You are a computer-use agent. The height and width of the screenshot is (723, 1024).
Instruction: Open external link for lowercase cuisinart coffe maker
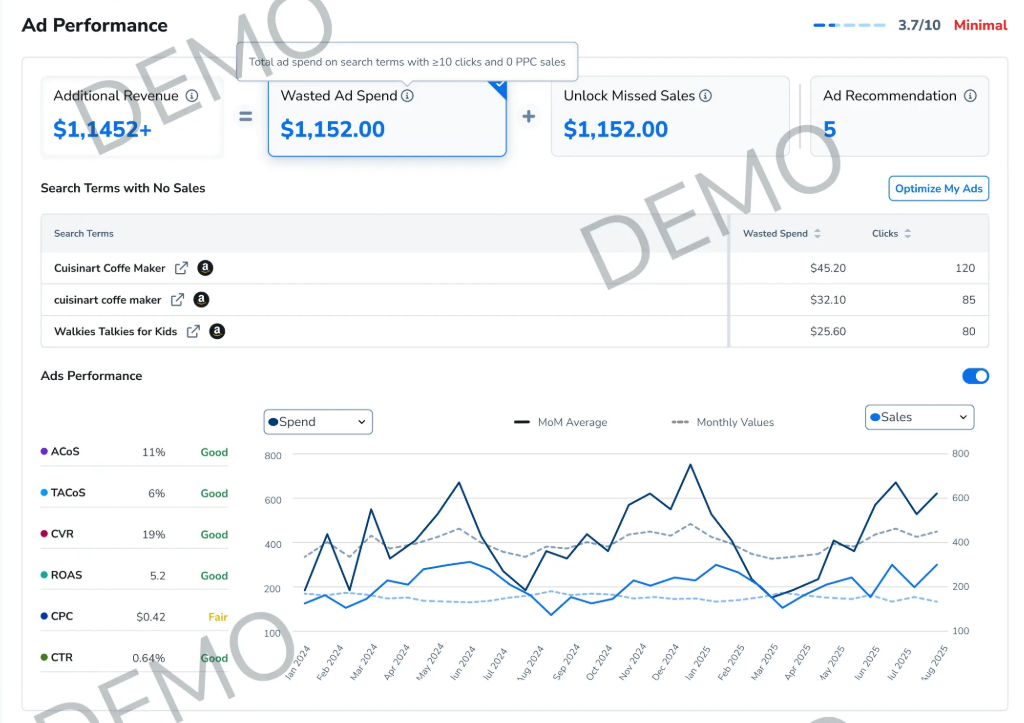point(177,300)
